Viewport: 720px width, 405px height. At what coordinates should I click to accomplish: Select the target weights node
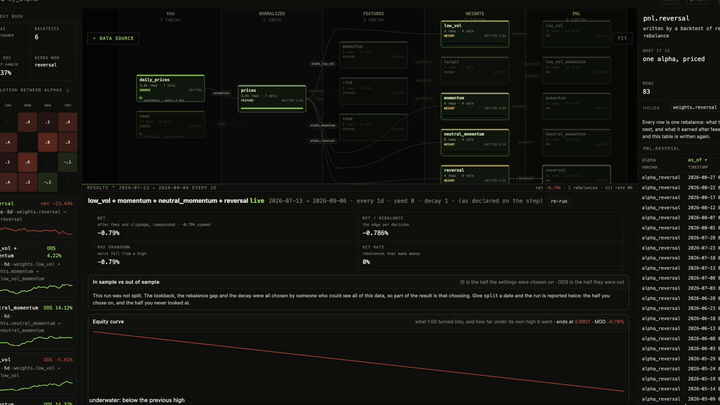click(475, 70)
